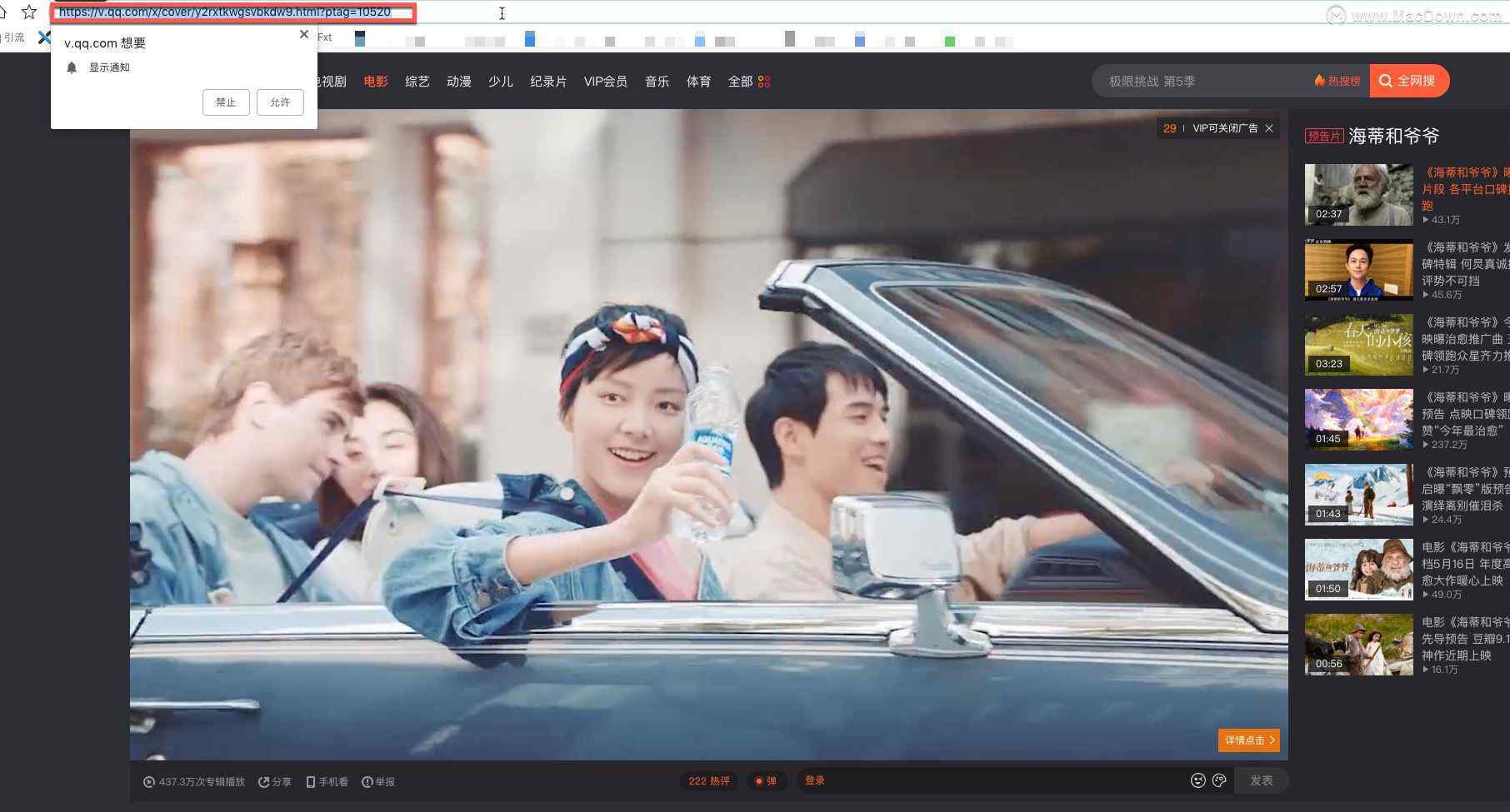Click the 发表 submit button

(1262, 780)
